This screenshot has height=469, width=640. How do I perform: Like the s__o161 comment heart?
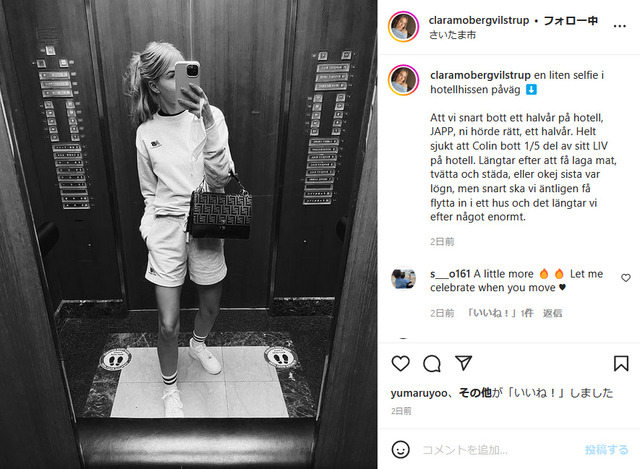tap(626, 278)
